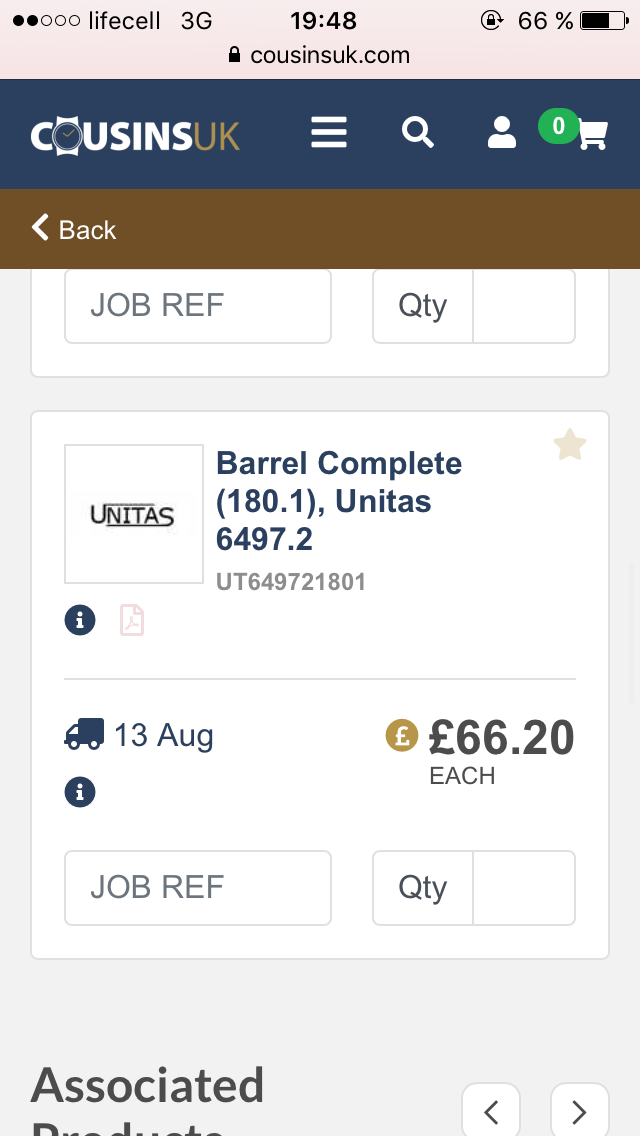Tap the cousinsuk.com address bar

(x=320, y=55)
